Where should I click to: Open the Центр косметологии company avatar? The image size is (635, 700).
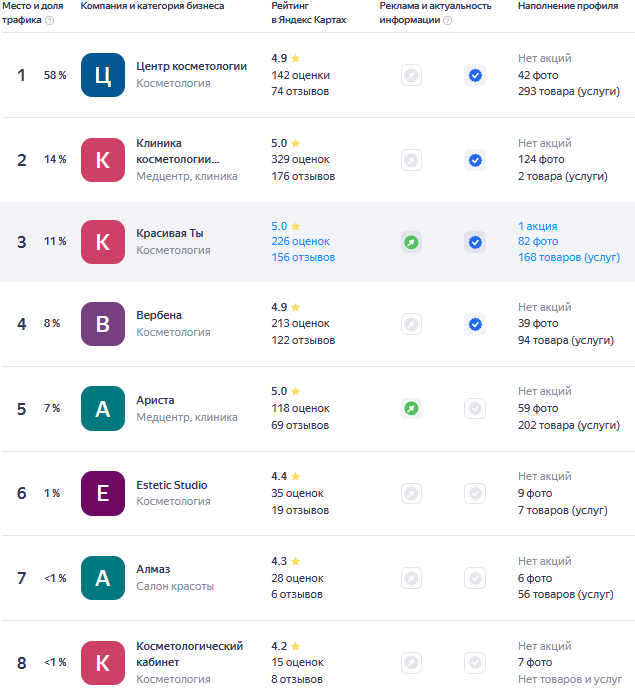coord(103,75)
